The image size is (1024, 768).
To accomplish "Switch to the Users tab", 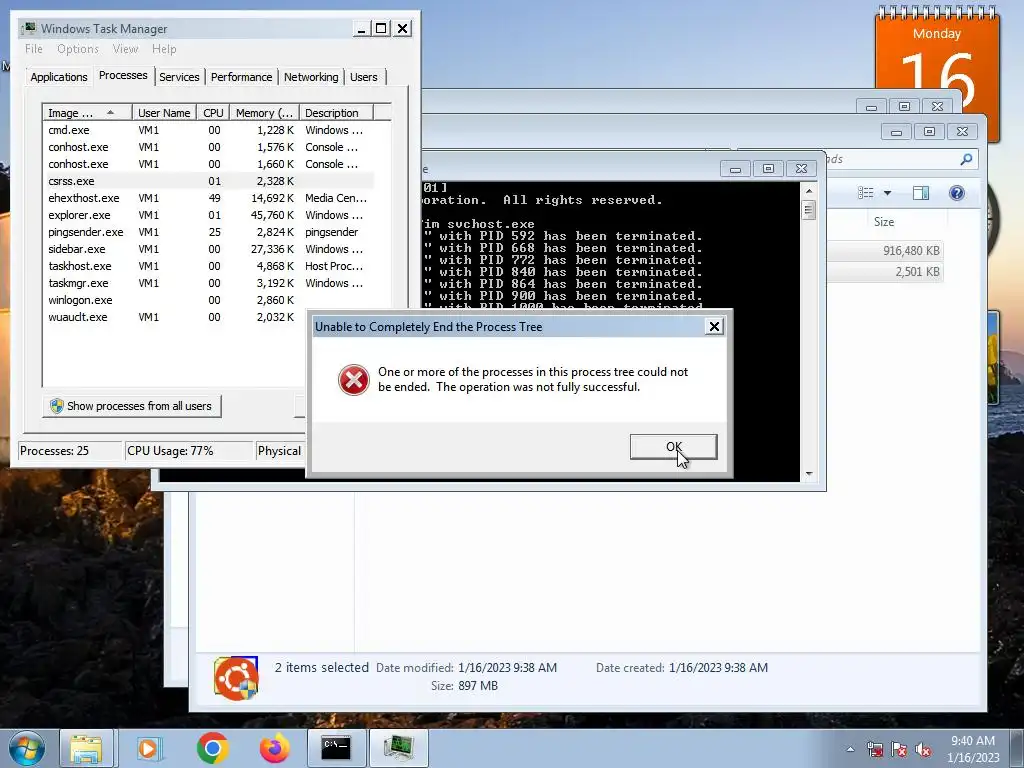I will [364, 77].
